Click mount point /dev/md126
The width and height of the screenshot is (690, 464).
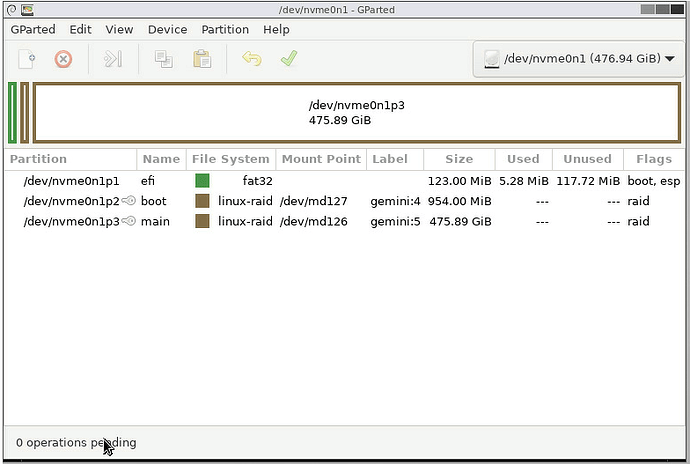pos(313,221)
